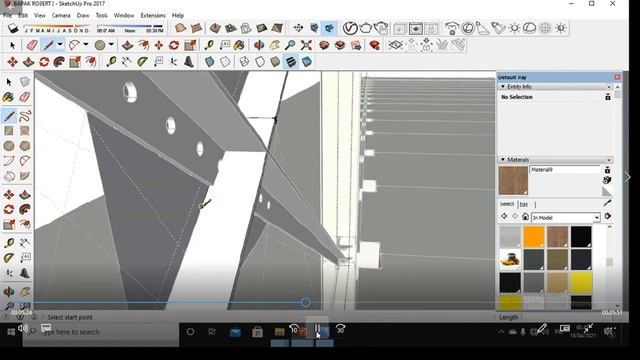The image size is (640, 360).
Task: Add V-Ray Fur to selection
Action: pyautogui.click(x=442, y=45)
